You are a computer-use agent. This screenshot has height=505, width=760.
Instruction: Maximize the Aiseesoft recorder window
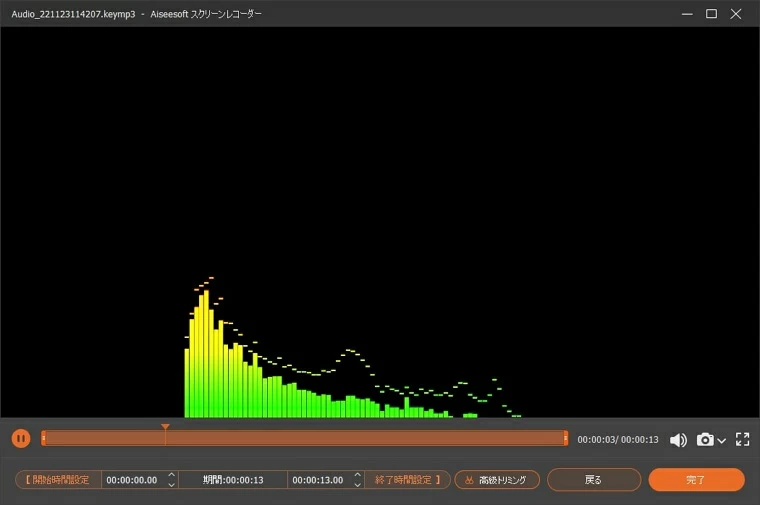click(711, 14)
